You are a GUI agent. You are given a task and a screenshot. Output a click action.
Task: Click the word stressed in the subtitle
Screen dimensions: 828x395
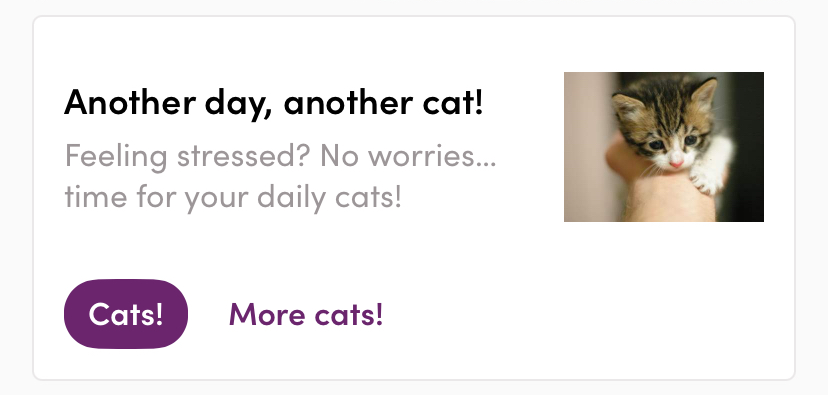click(239, 155)
